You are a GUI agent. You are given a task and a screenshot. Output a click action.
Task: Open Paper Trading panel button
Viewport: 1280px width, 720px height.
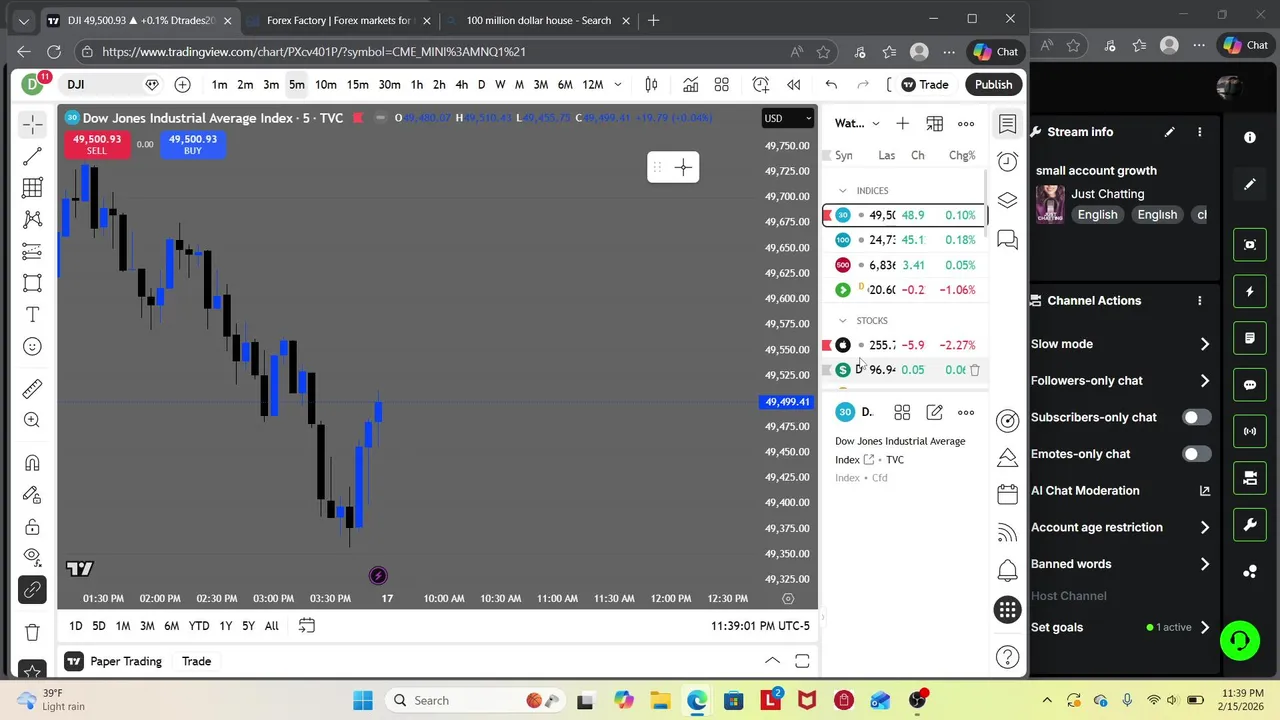tap(113, 661)
